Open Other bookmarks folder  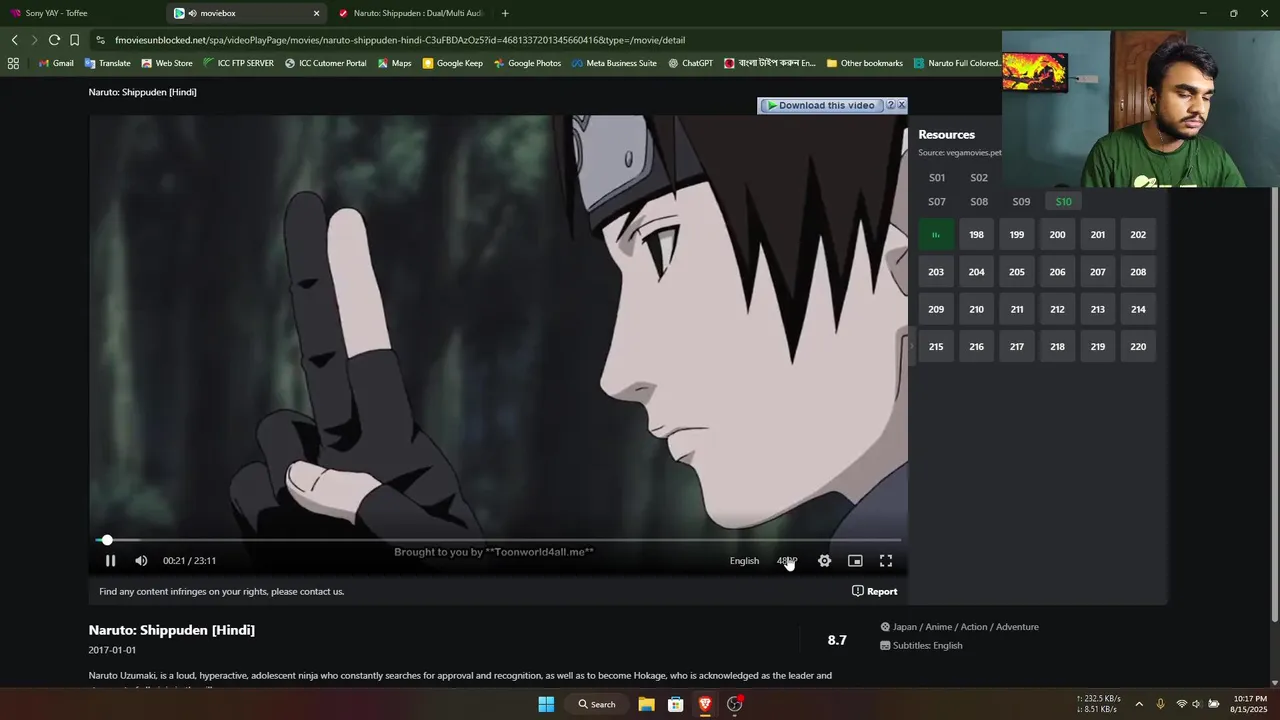865,63
